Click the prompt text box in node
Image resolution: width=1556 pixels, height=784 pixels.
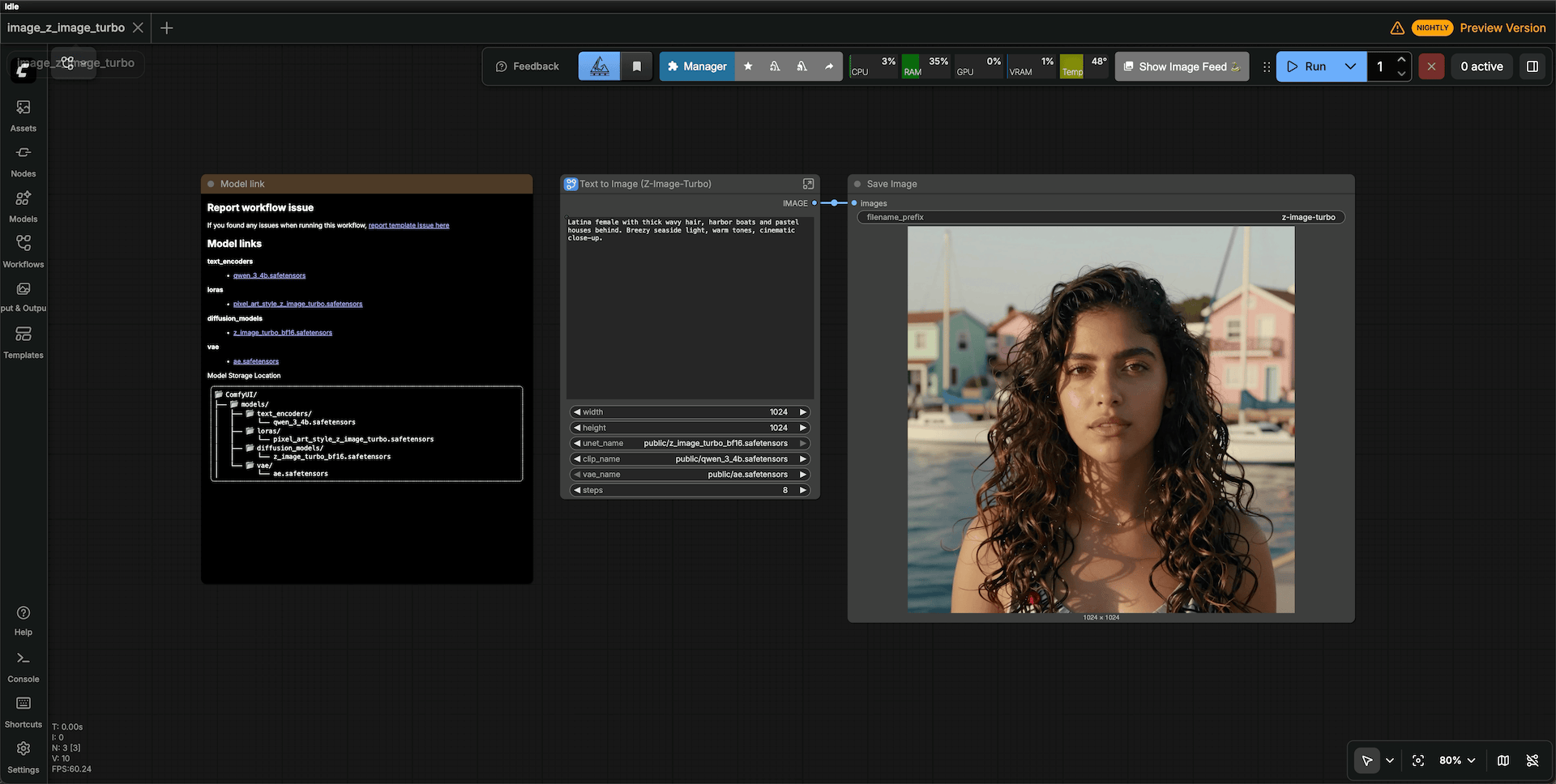click(x=690, y=308)
